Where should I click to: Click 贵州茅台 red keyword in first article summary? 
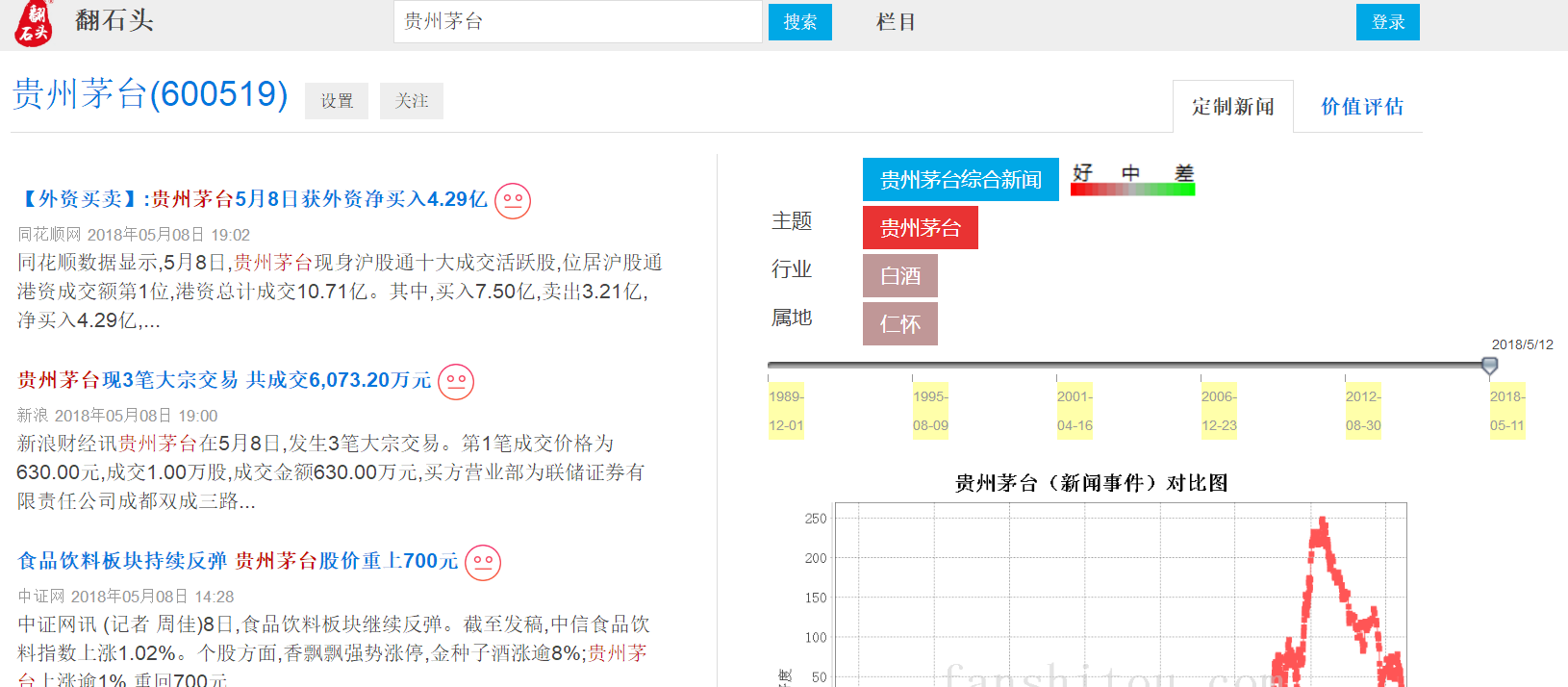point(273,263)
